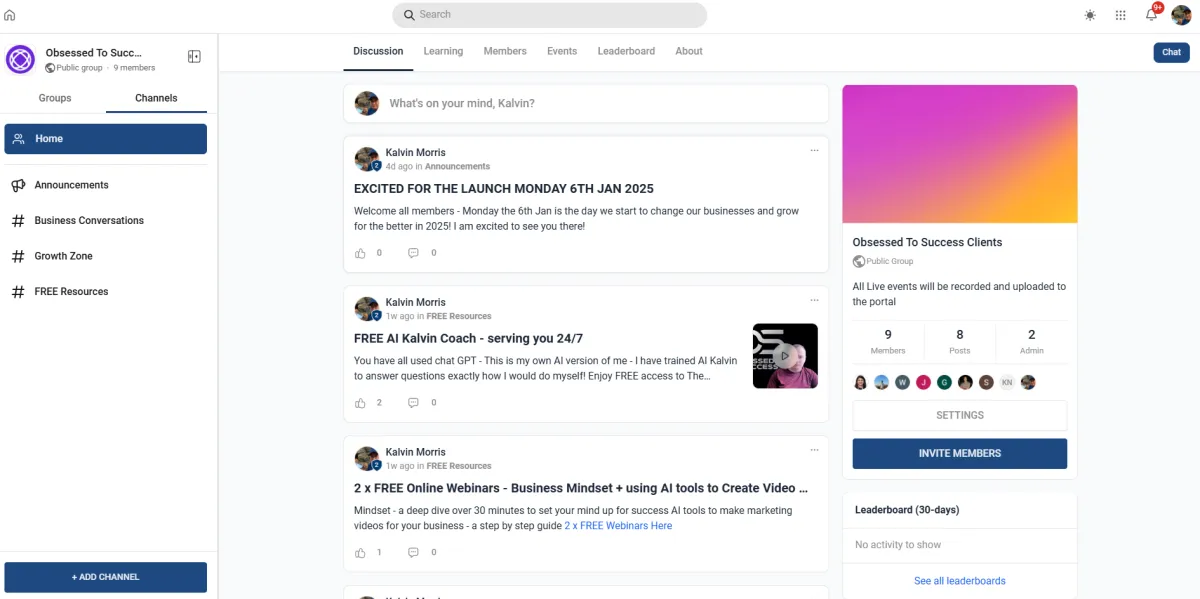Click the KN member avatar

(x=1007, y=382)
